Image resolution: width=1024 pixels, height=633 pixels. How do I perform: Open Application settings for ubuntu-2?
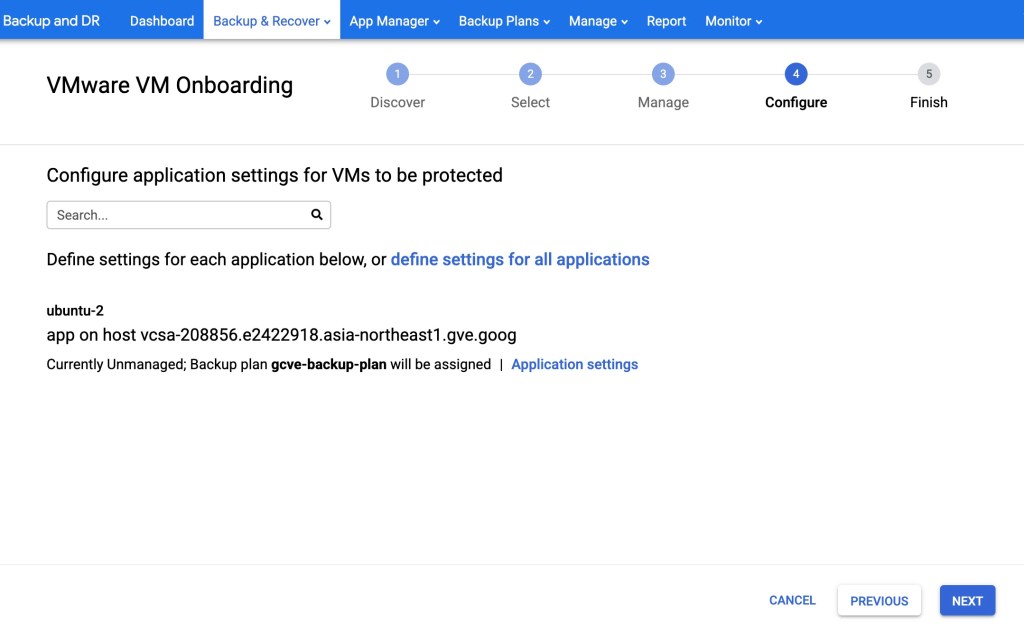point(574,365)
